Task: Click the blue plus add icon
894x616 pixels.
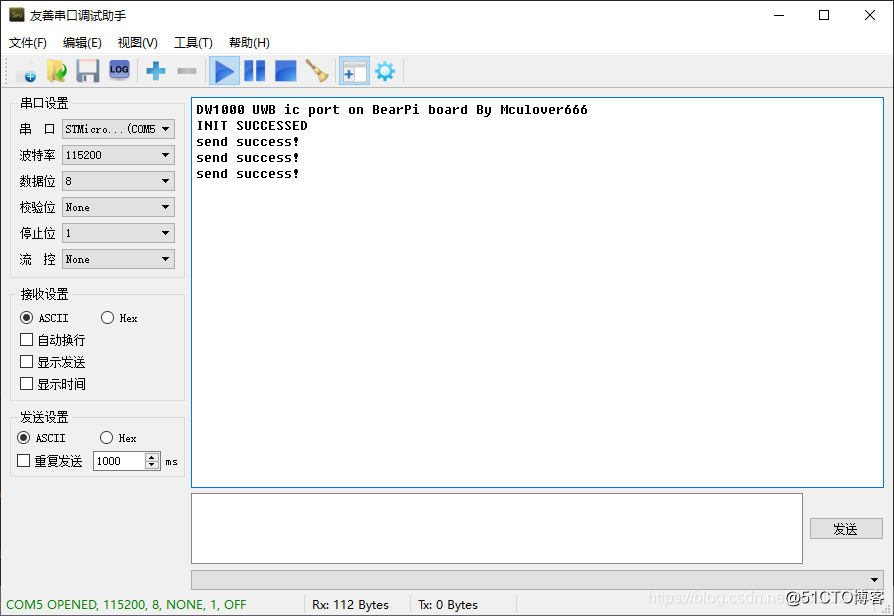Action: [x=156, y=71]
